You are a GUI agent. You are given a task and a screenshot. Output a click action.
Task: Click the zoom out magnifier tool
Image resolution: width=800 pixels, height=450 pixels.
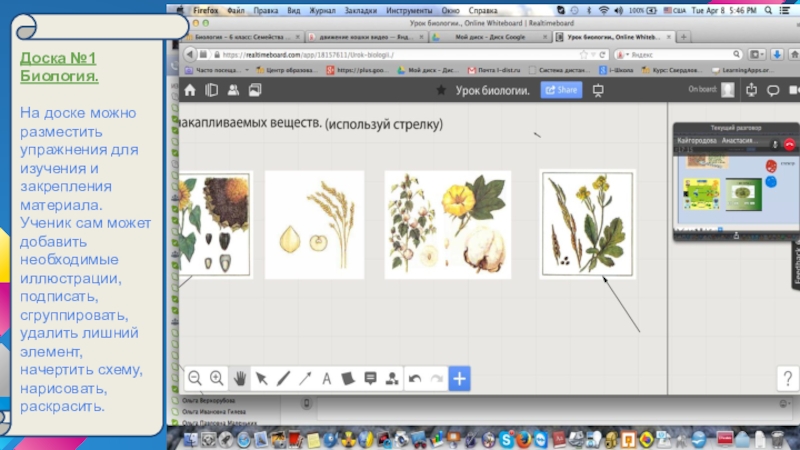[x=195, y=378]
